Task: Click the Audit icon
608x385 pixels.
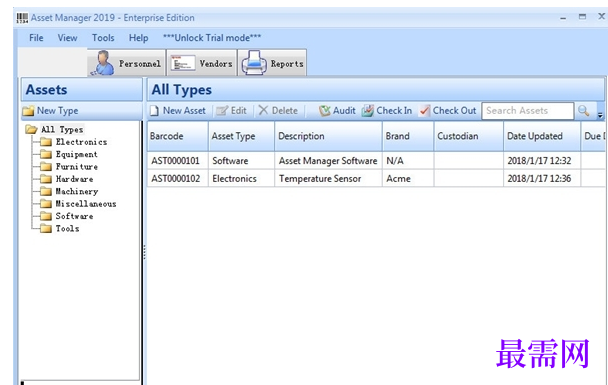Action: click(x=325, y=111)
